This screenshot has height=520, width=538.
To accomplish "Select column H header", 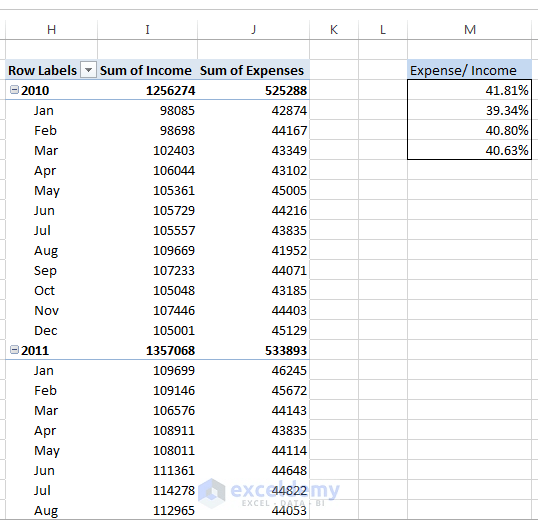I will [51, 30].
